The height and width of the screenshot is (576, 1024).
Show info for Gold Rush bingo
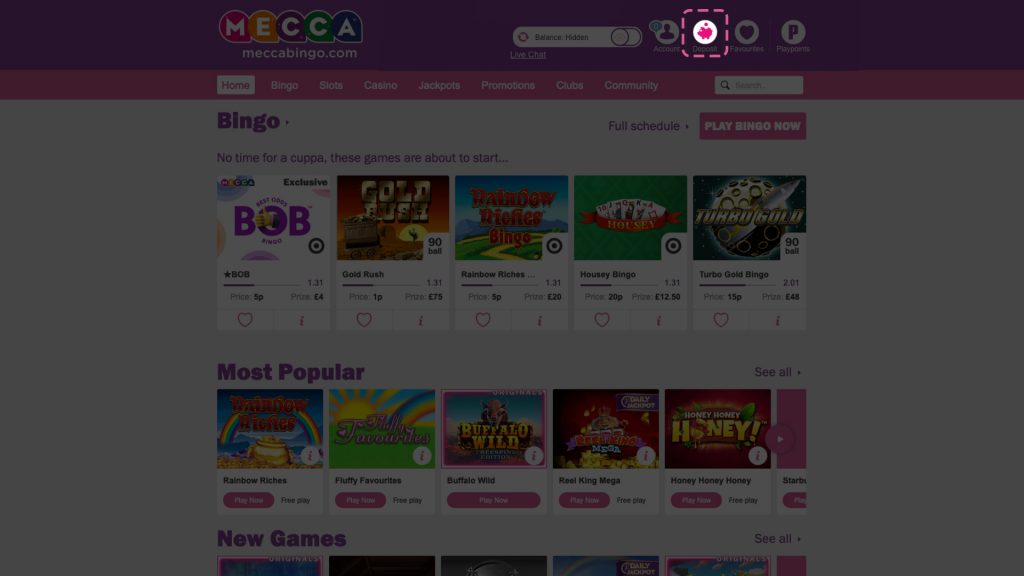click(x=421, y=320)
